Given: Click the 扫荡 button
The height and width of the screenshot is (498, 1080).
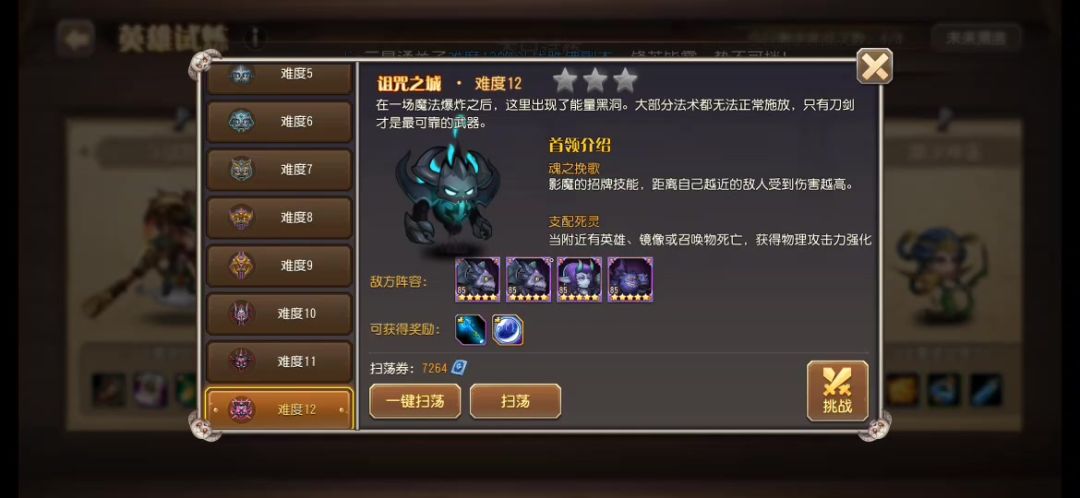Looking at the screenshot, I should (515, 401).
